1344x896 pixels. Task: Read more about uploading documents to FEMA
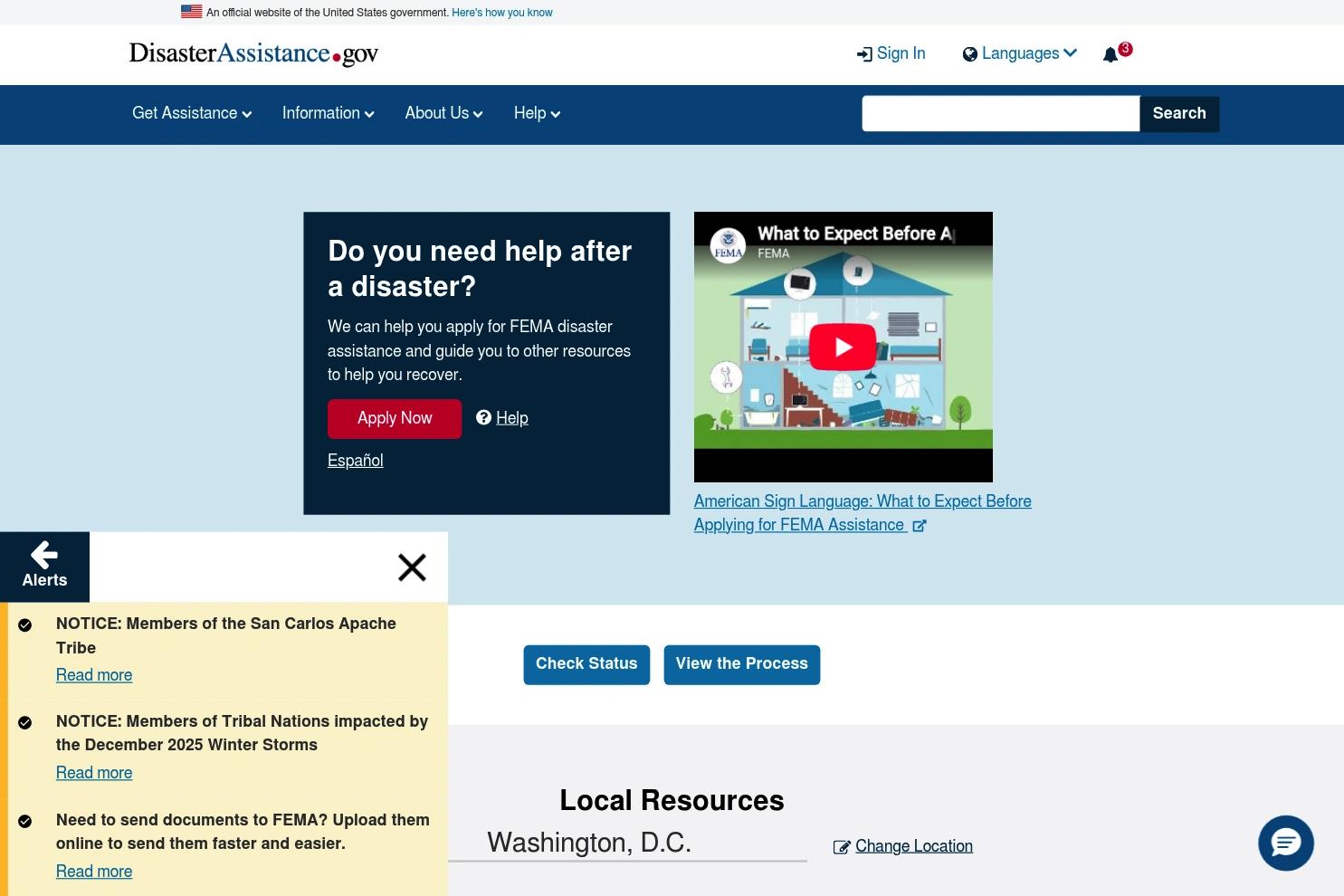(94, 872)
